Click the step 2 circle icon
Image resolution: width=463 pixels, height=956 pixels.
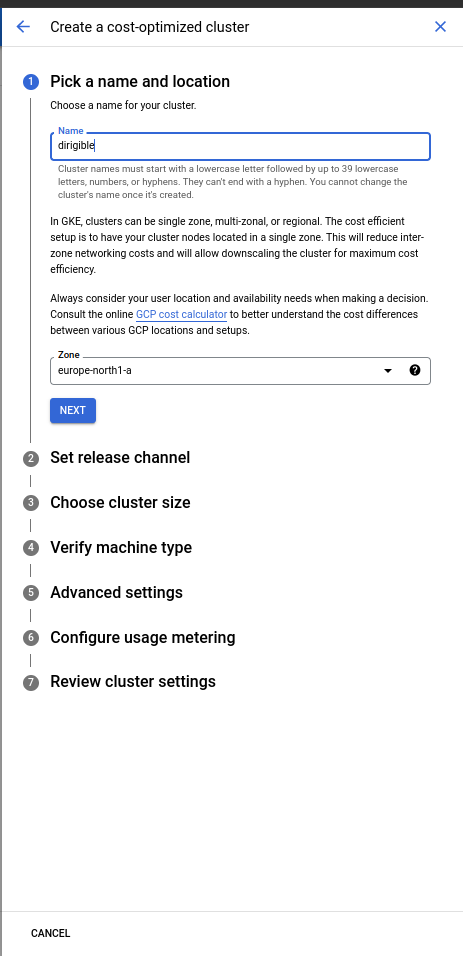(x=31, y=458)
